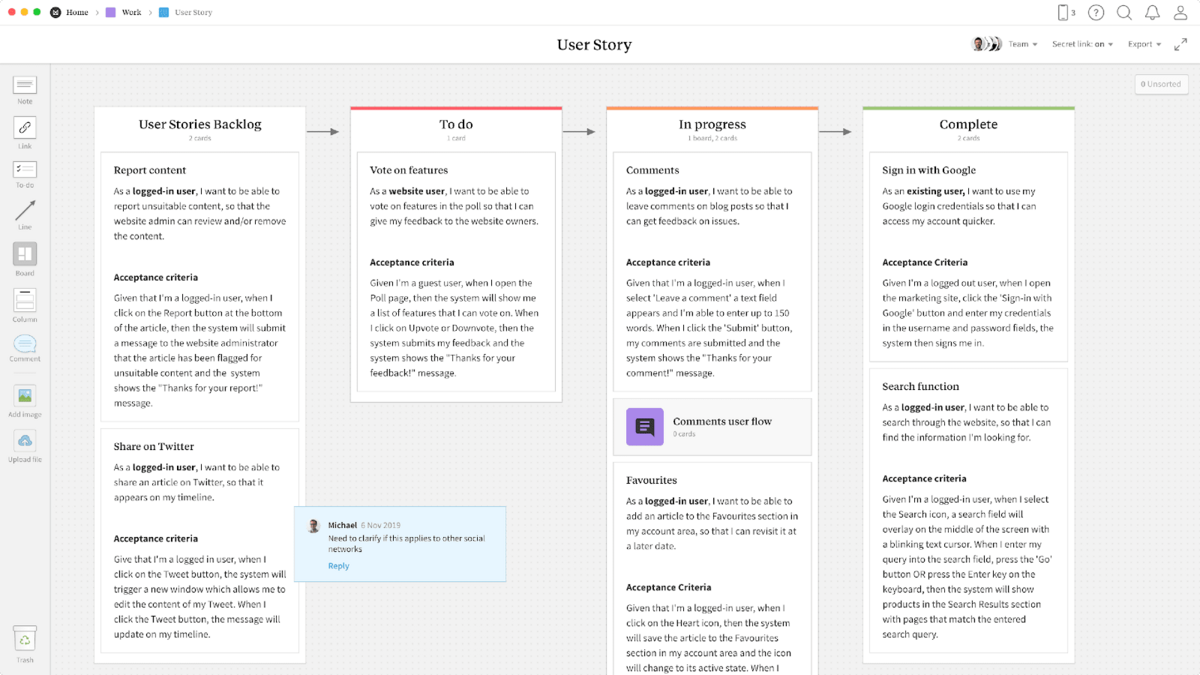Toggle the Secret link setting
This screenshot has height=675, width=1200.
[x=1082, y=44]
